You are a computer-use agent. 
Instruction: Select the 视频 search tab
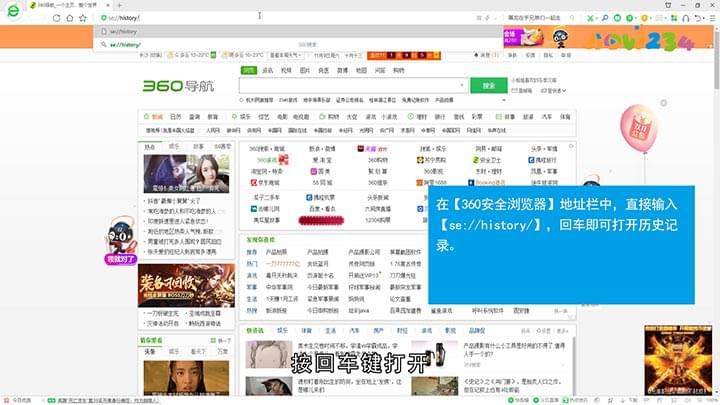[x=286, y=70]
